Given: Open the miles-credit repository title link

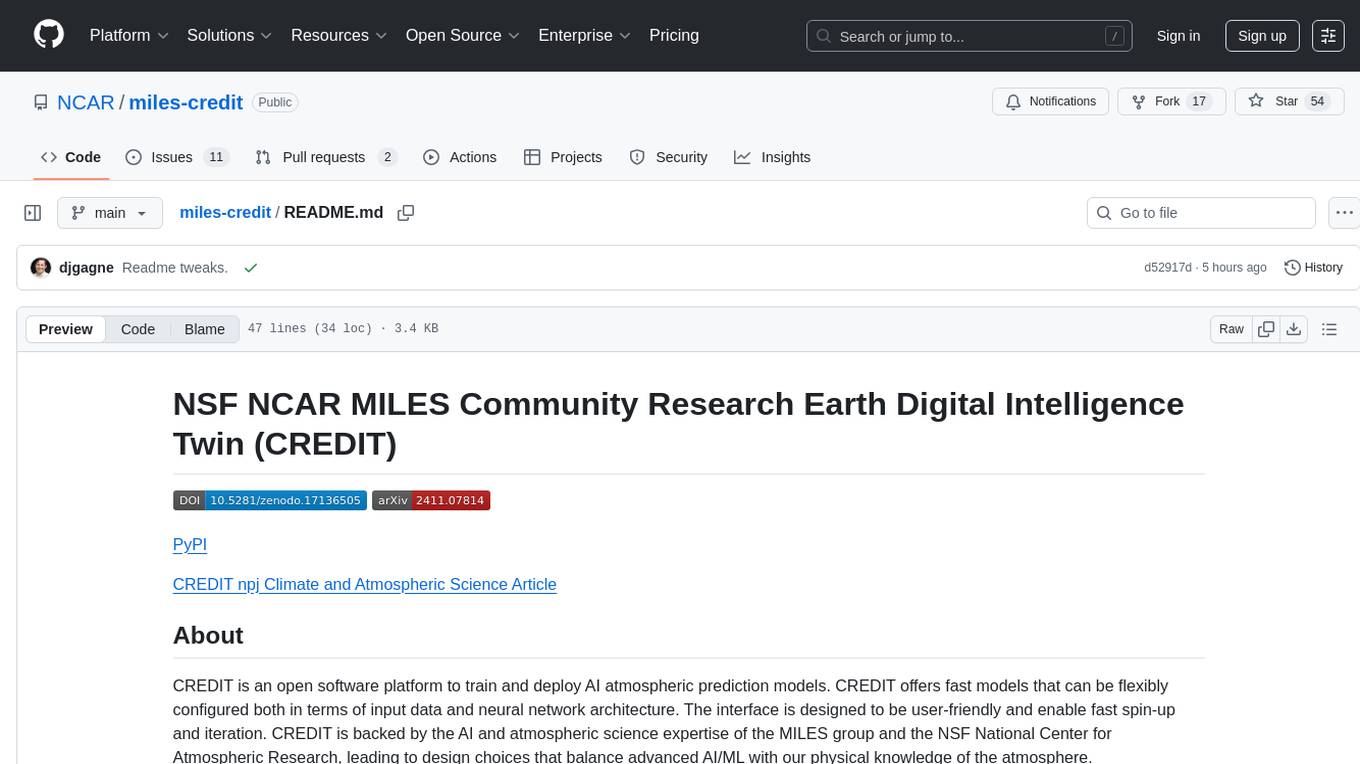Looking at the screenshot, I should pos(186,103).
